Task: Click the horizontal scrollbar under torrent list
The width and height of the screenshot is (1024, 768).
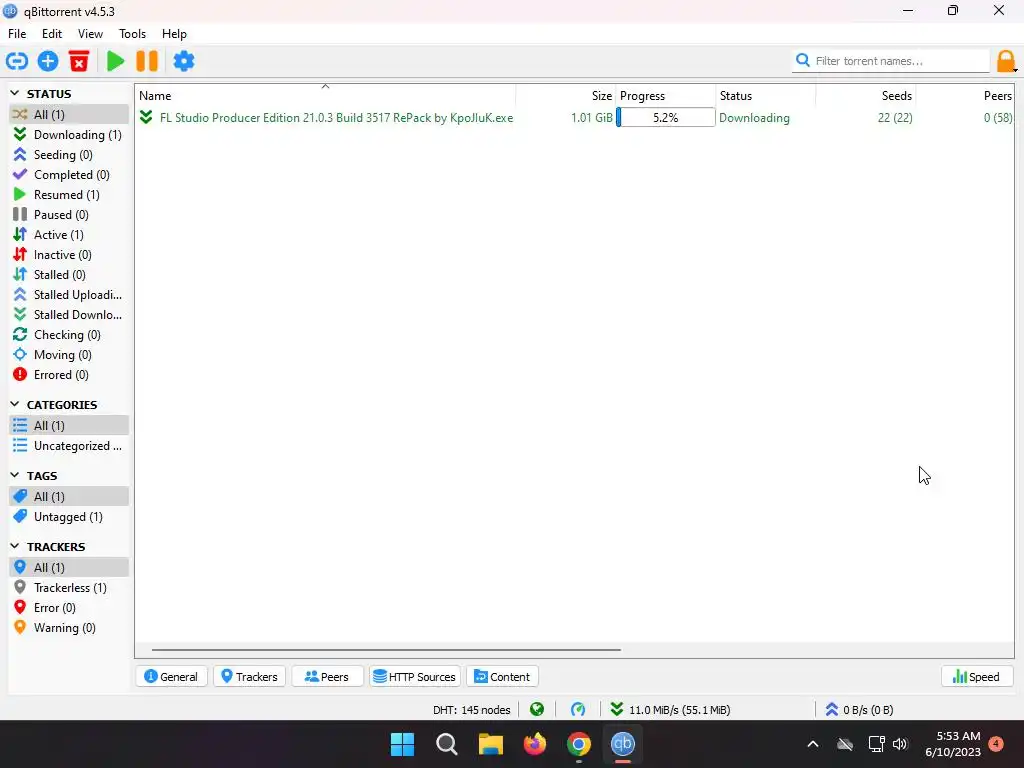Action: [386, 650]
